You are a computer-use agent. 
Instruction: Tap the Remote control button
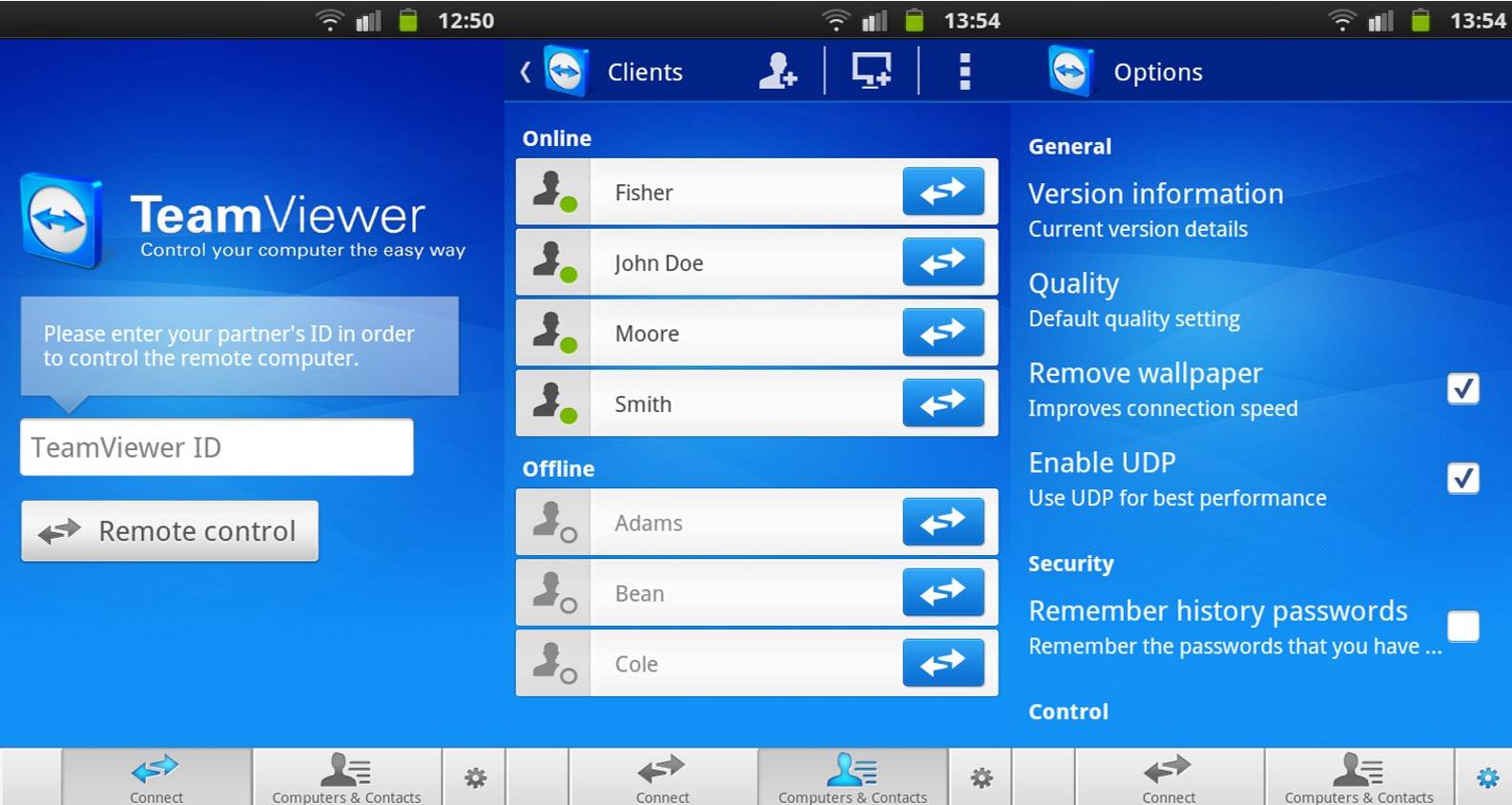(x=170, y=531)
